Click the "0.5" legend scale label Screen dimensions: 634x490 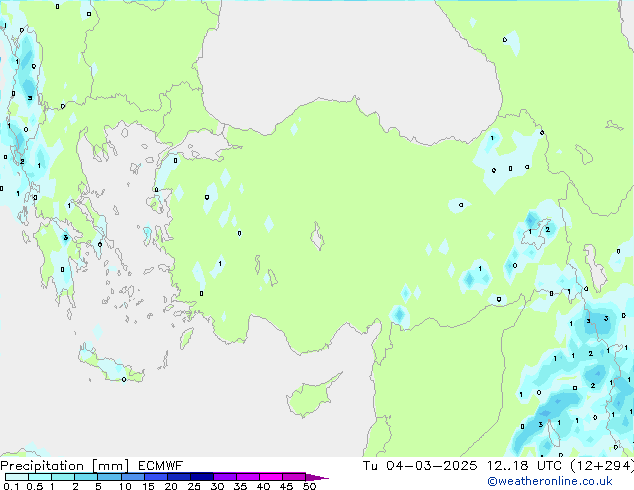coord(34,486)
